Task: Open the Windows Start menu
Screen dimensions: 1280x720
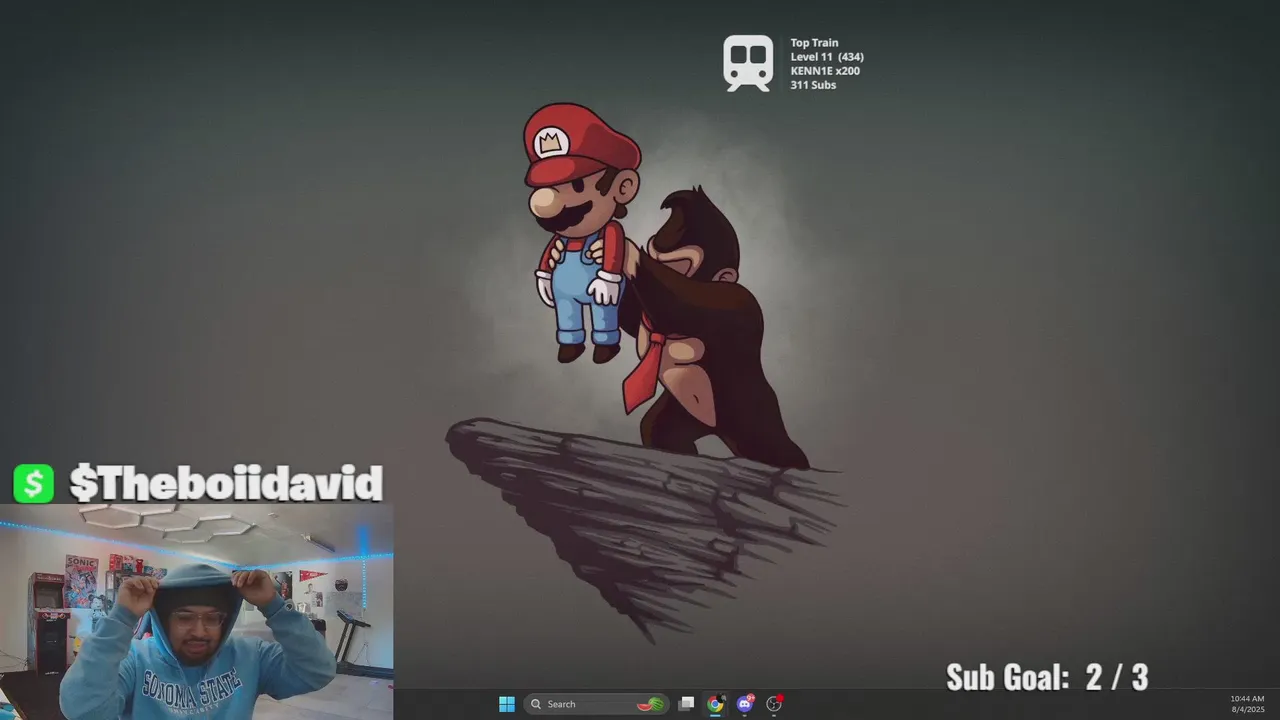Action: pos(507,704)
